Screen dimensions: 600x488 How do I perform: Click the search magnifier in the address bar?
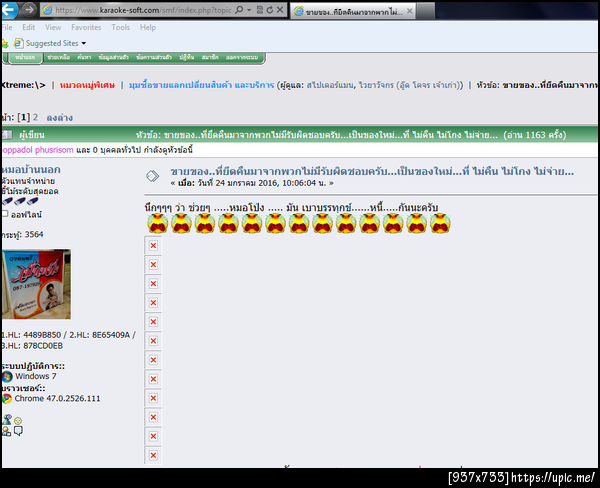(240, 10)
